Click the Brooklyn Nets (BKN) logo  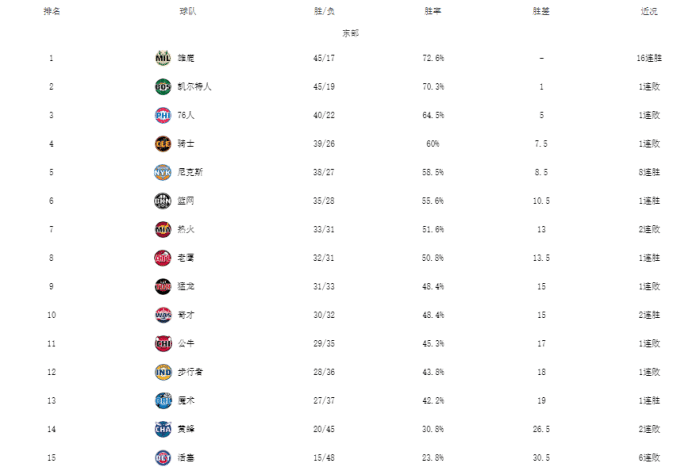point(163,201)
